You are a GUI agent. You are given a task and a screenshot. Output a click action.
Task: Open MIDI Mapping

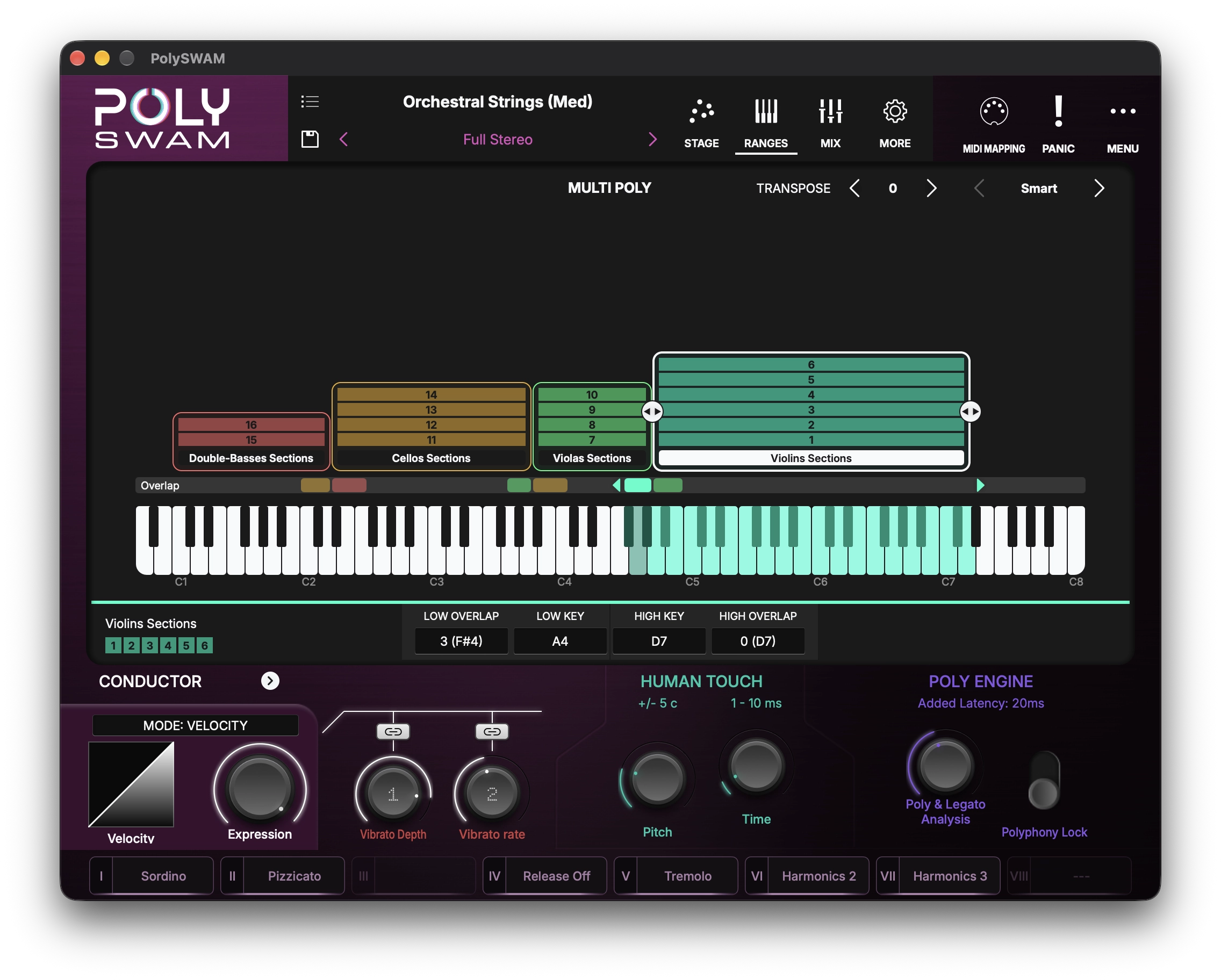pos(993,126)
